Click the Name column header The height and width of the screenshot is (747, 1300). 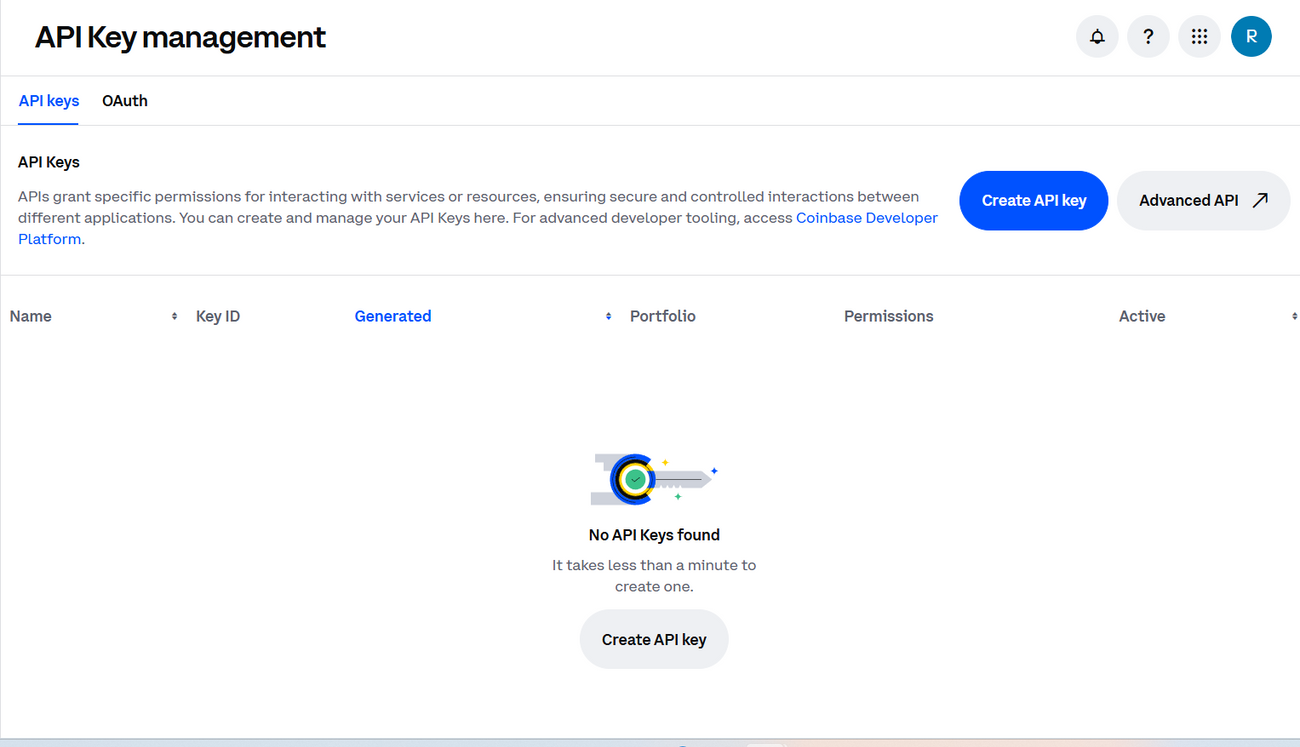(x=30, y=316)
